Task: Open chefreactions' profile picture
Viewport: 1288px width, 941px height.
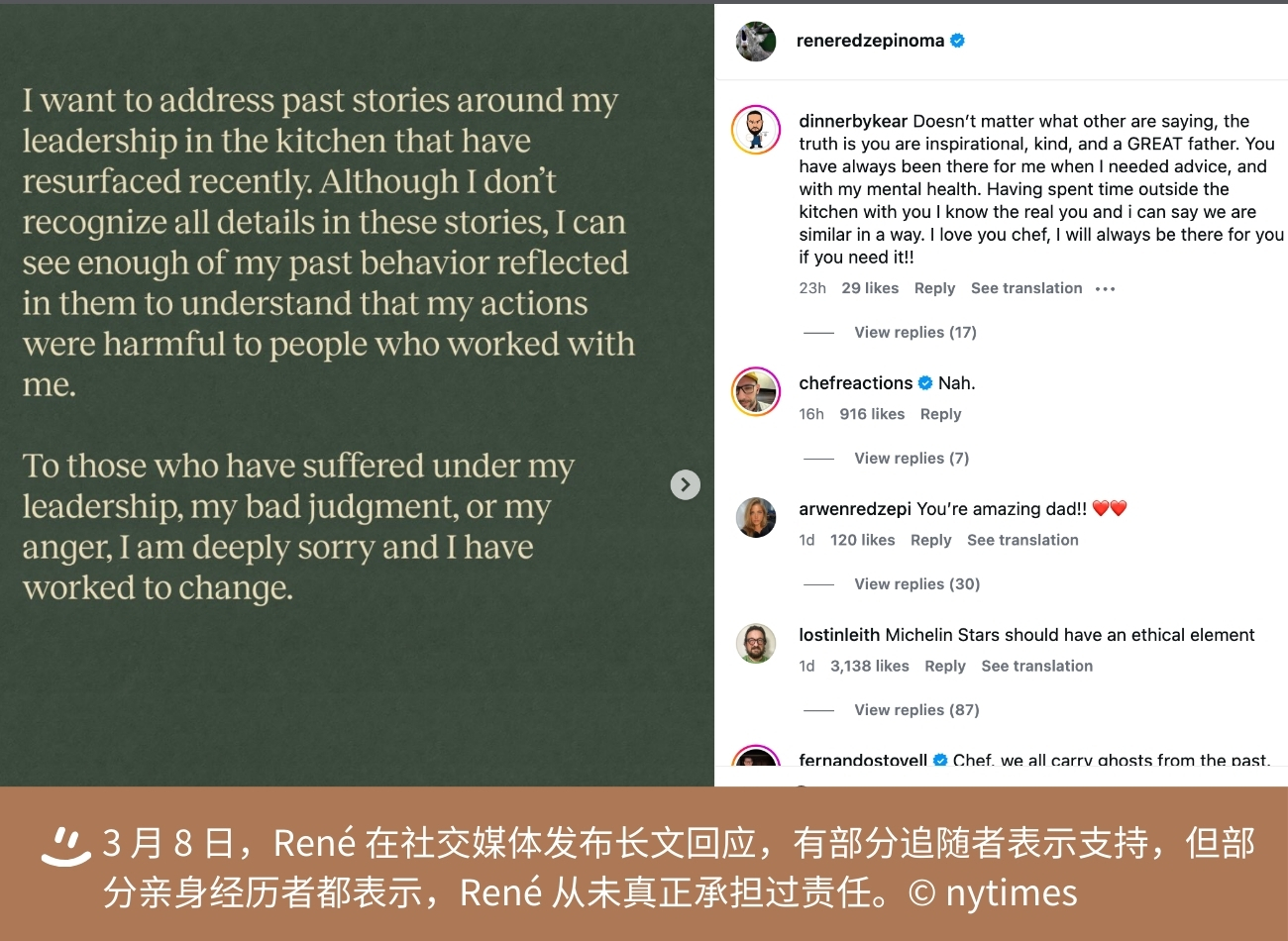Action: pyautogui.click(x=756, y=391)
